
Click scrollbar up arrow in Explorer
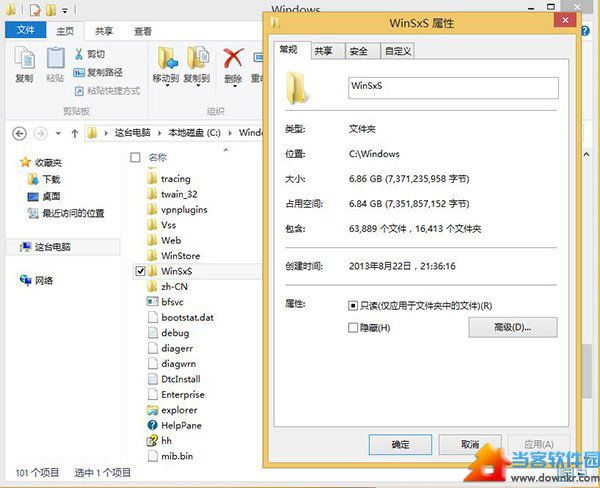coord(586,154)
